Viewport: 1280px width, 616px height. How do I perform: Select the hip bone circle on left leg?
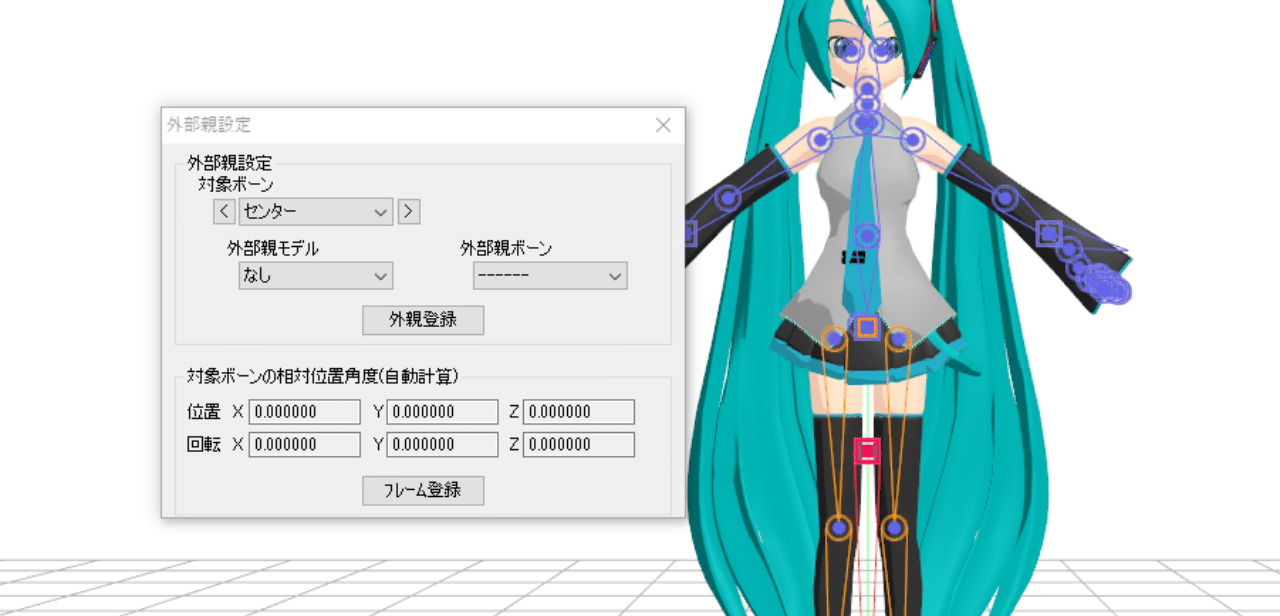coord(834,340)
